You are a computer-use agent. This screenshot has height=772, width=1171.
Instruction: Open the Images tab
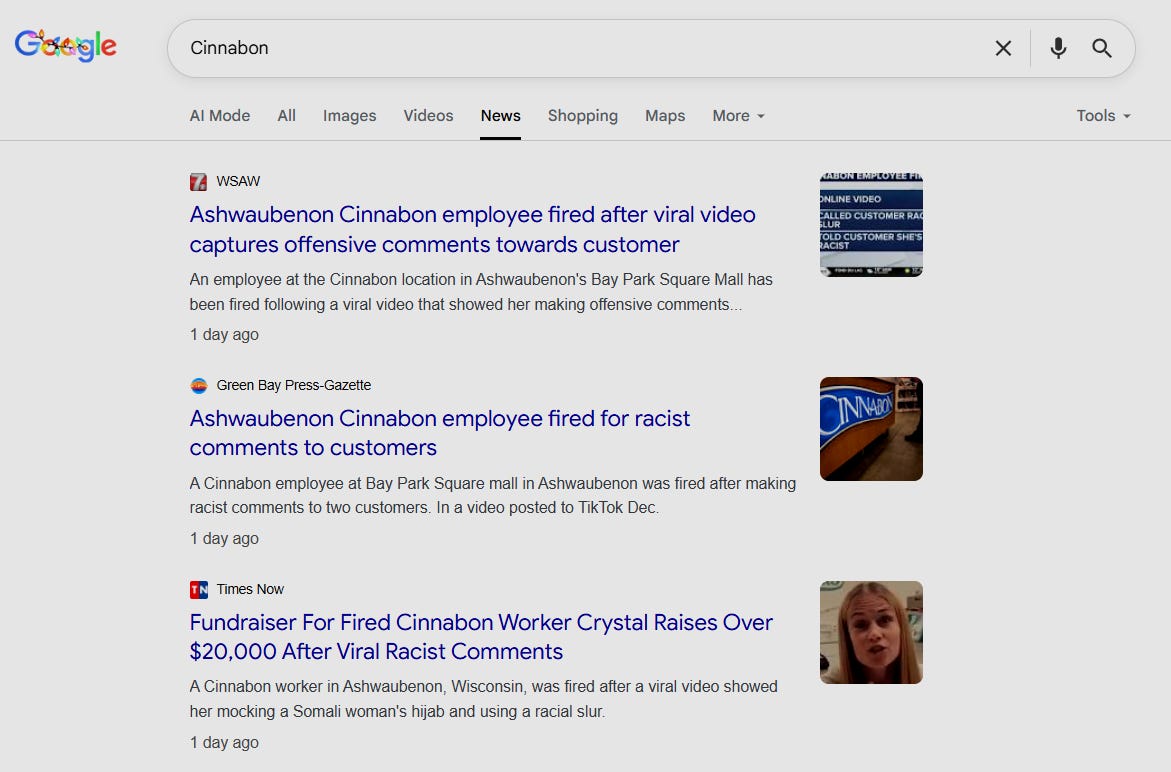(350, 116)
